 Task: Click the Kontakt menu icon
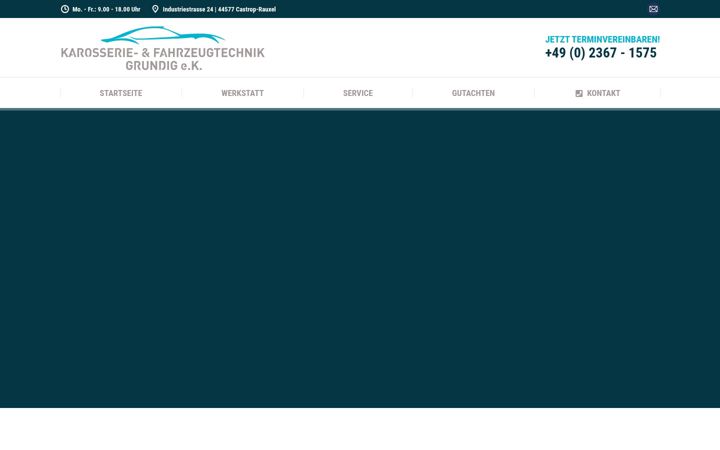coord(579,93)
